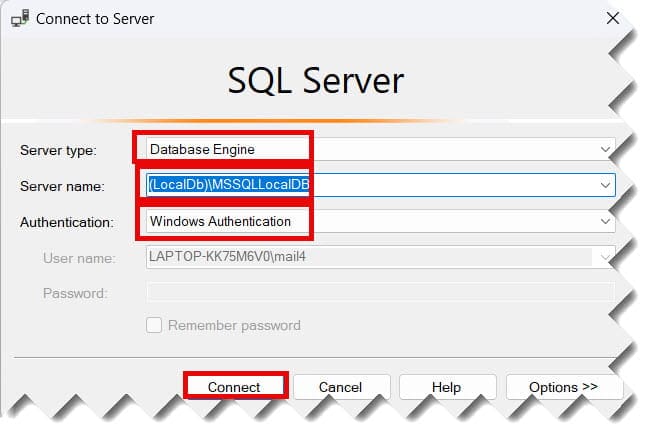Open the Server type dropdown arrow
This screenshot has height=434, width=648.
(x=605, y=149)
